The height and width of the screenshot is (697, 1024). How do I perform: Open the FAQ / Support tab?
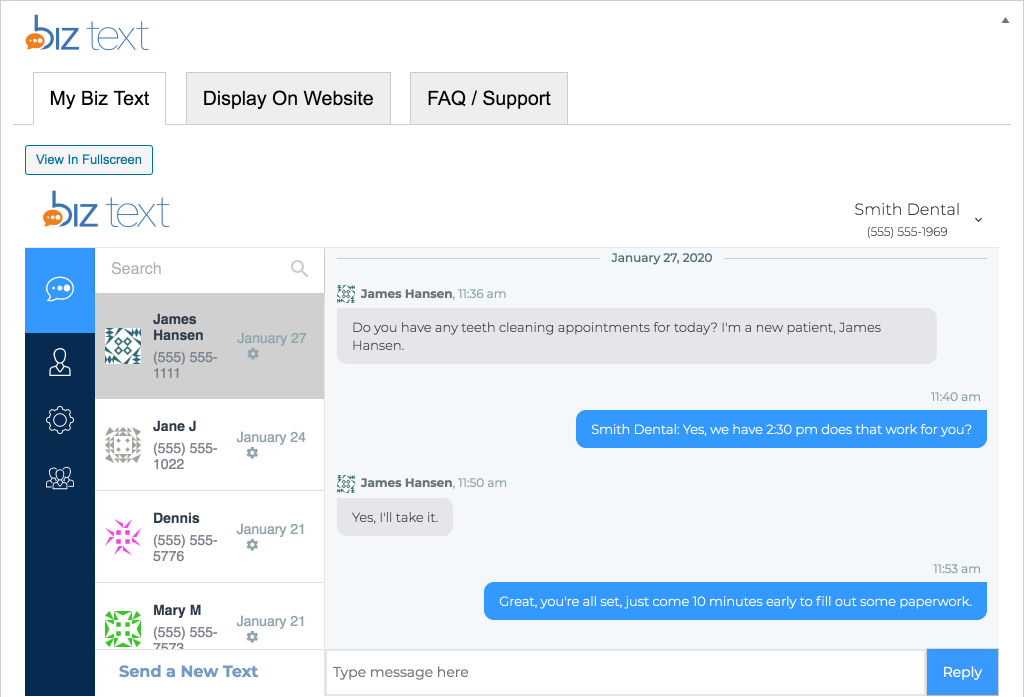coord(488,98)
